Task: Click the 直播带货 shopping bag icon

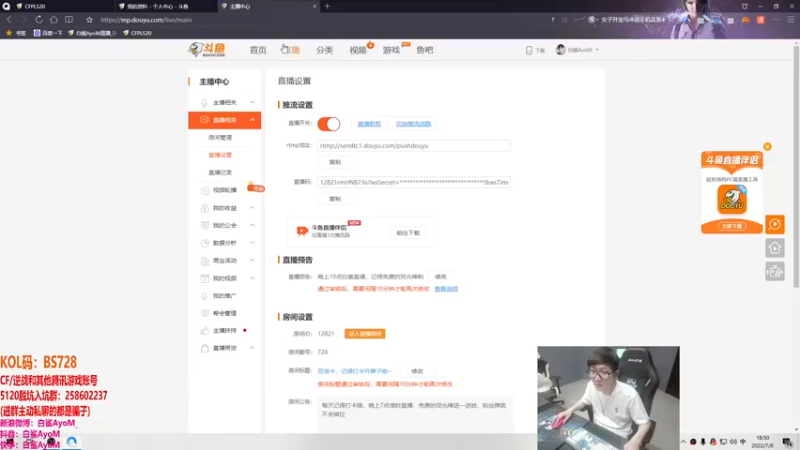Action: [x=205, y=348]
